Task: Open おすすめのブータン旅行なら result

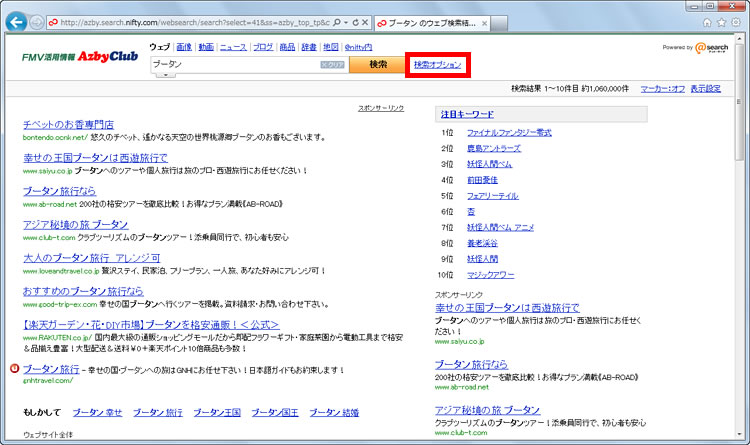Action: (83, 291)
